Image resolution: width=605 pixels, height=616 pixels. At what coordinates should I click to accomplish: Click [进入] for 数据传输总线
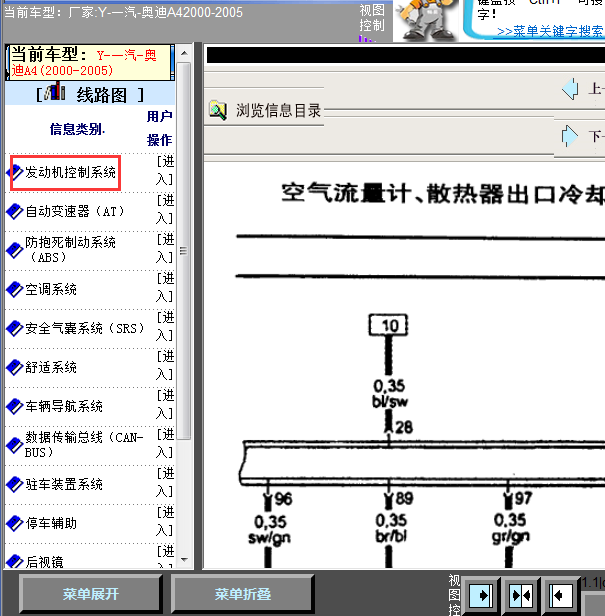(x=165, y=444)
